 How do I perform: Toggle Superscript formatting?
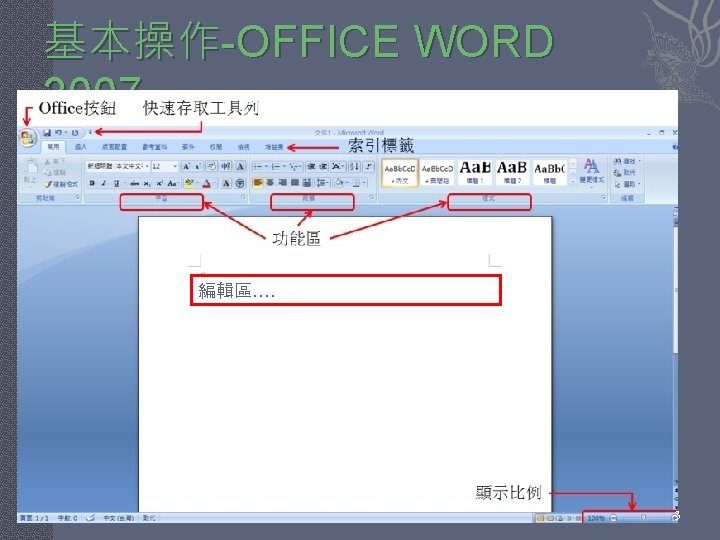tap(159, 183)
